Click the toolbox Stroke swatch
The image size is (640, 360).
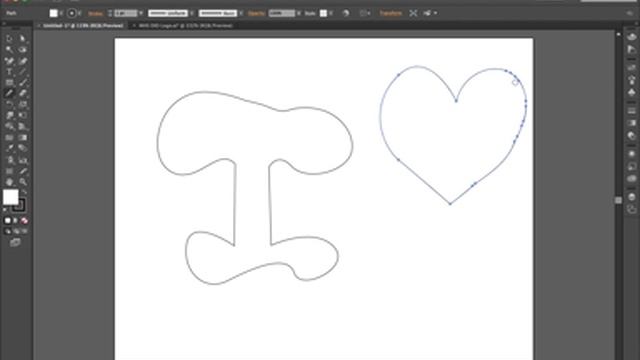click(x=19, y=205)
